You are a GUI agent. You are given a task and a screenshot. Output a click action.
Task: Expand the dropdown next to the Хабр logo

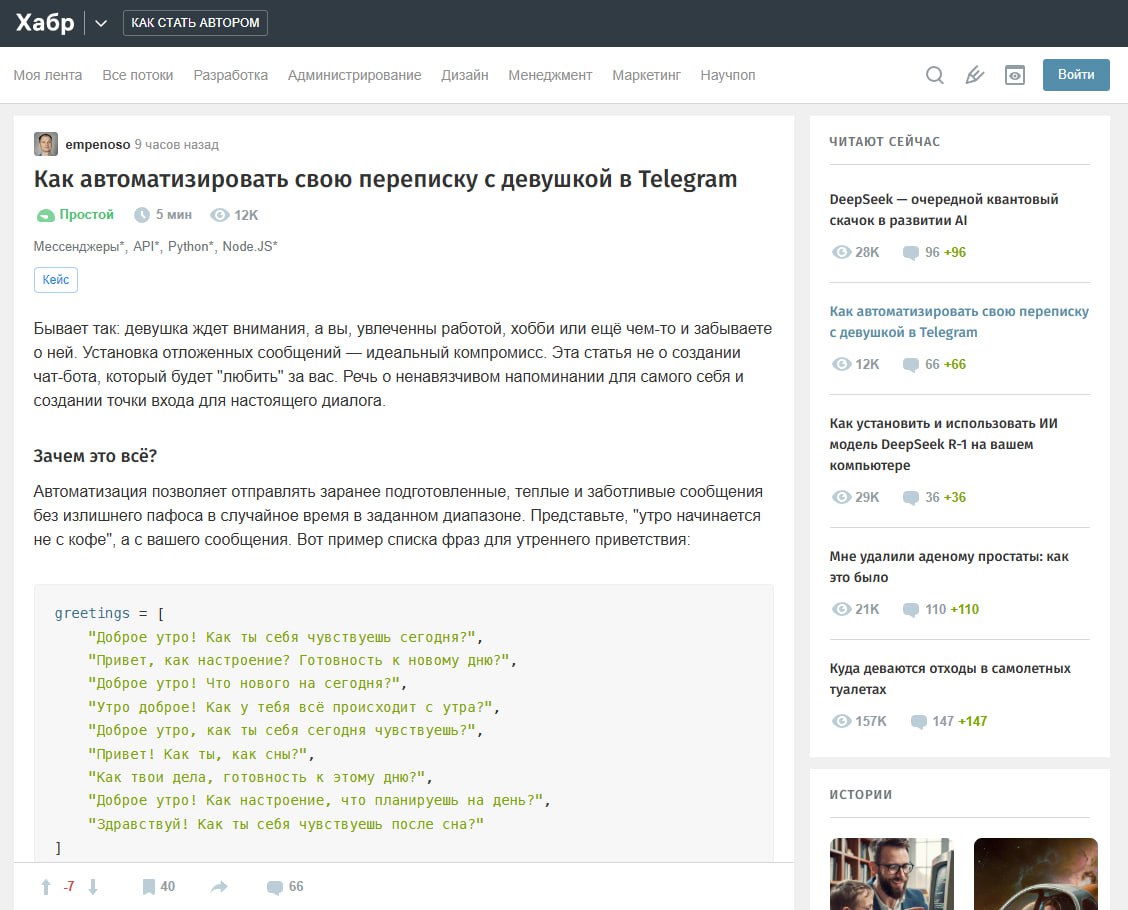(101, 23)
